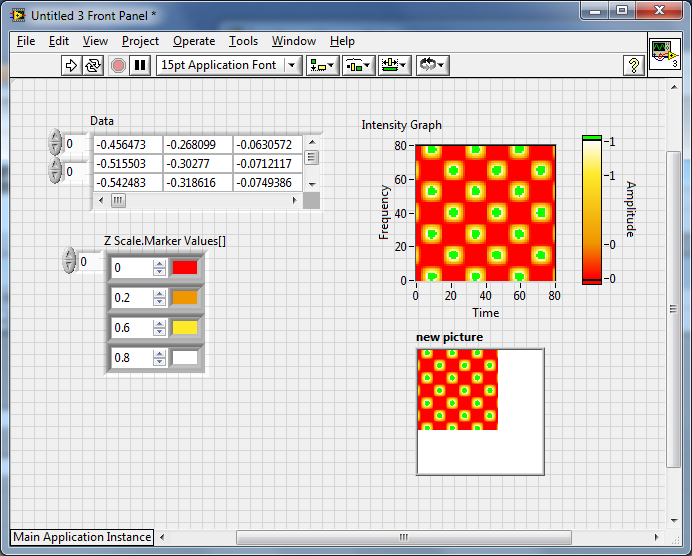
Task: Click the Data array column index stepper
Action: click(x=55, y=170)
